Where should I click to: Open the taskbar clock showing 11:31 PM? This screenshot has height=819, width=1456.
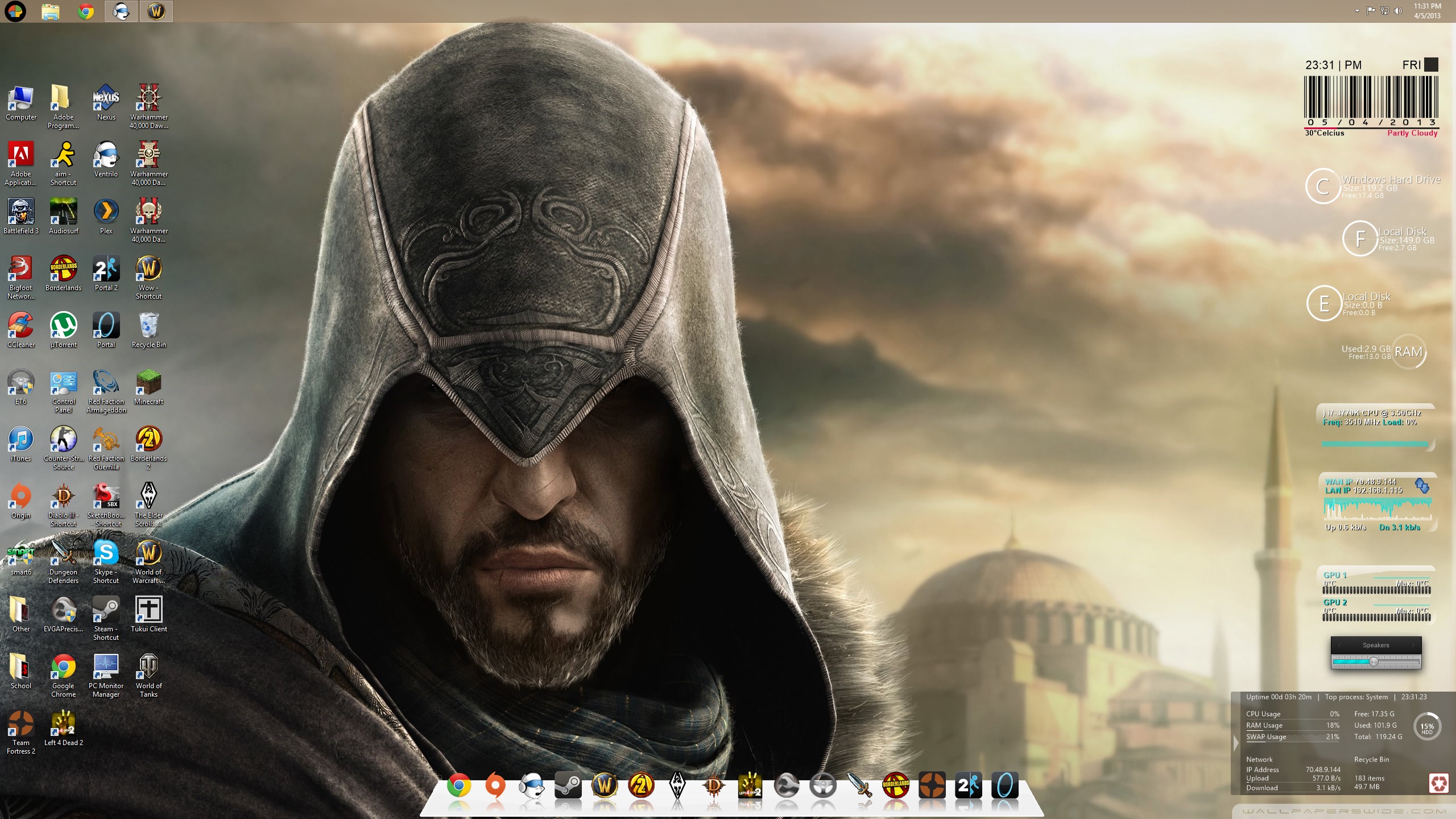point(1428,11)
